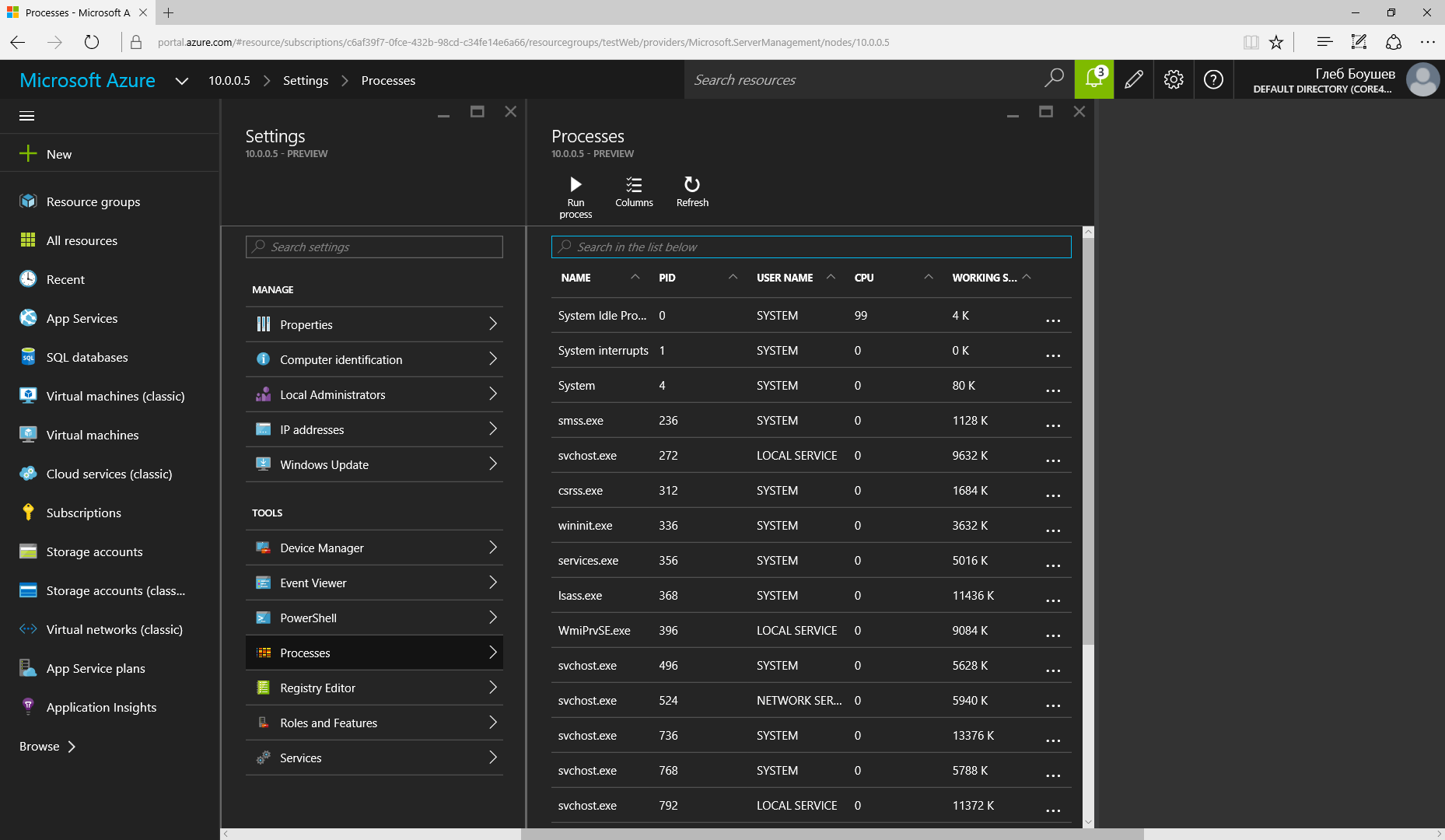Select the wininit.exe process row
1445x840 pixels.
(811, 525)
